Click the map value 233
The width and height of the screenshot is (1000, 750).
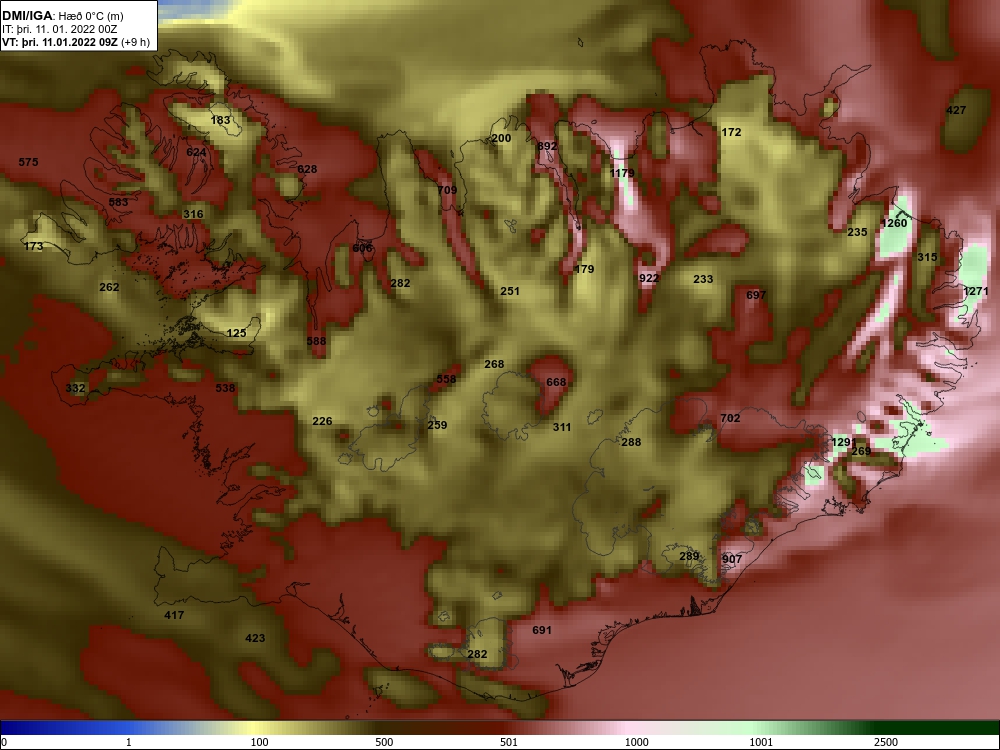[703, 279]
